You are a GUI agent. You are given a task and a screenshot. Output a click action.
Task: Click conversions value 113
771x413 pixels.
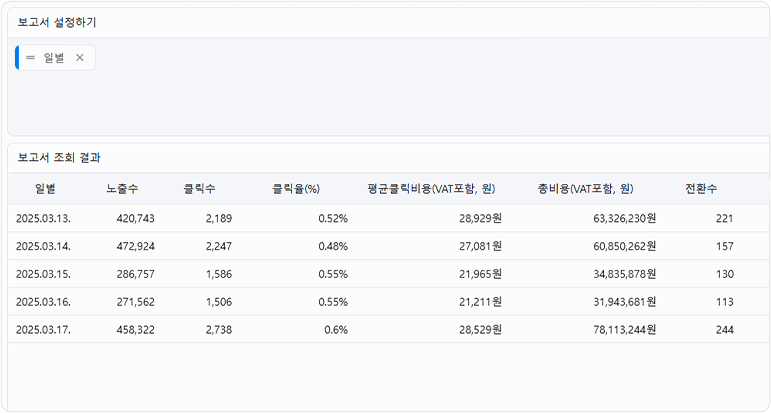pos(725,302)
